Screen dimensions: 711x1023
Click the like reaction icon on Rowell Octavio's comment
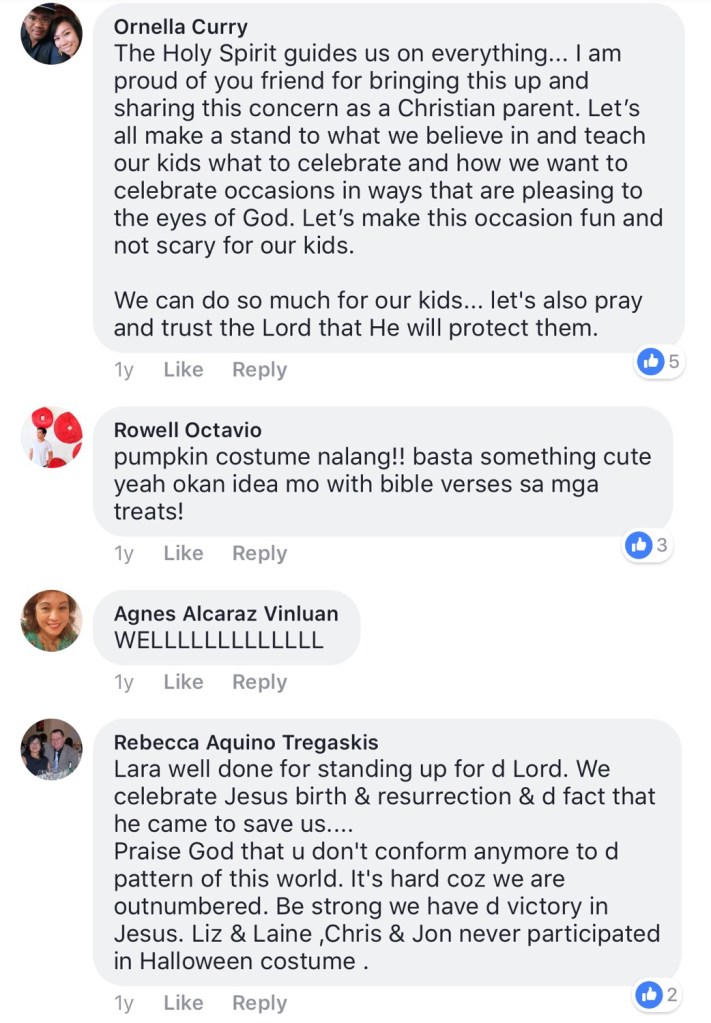638,545
